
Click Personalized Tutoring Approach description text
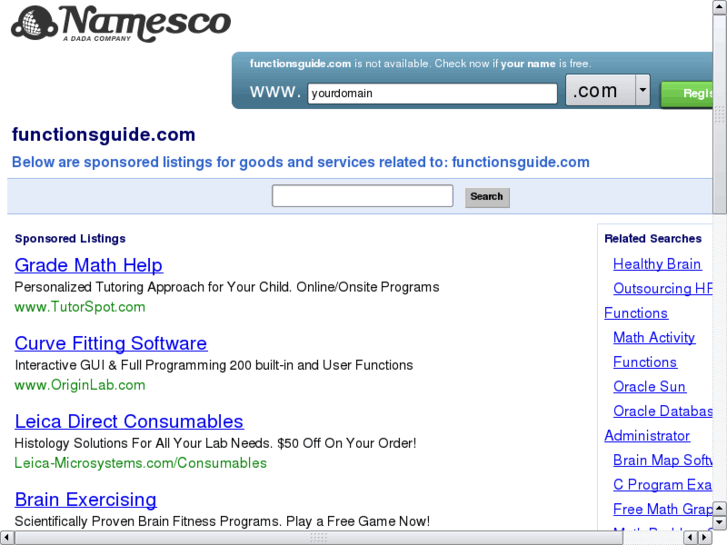click(227, 287)
